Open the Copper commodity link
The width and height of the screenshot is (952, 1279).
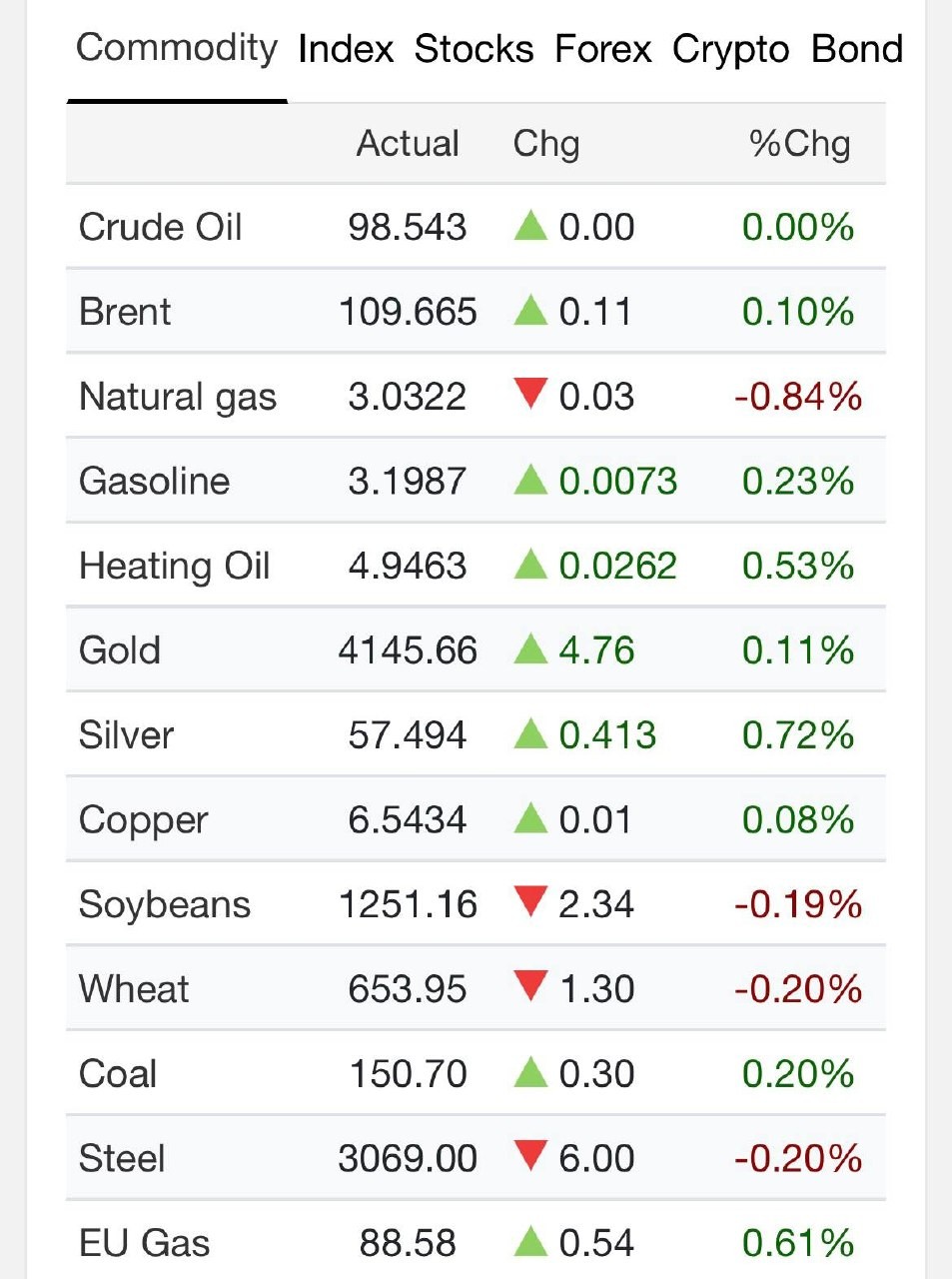143,821
